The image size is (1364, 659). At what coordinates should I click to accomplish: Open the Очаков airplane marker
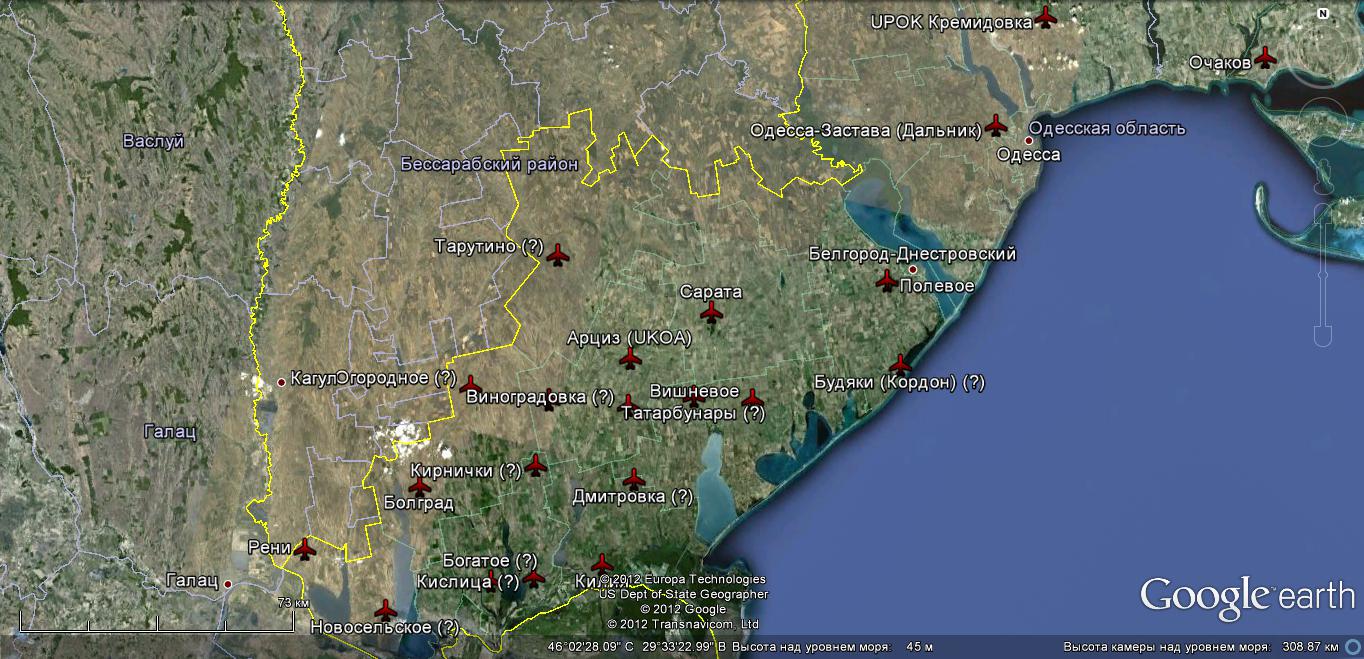1265,57
